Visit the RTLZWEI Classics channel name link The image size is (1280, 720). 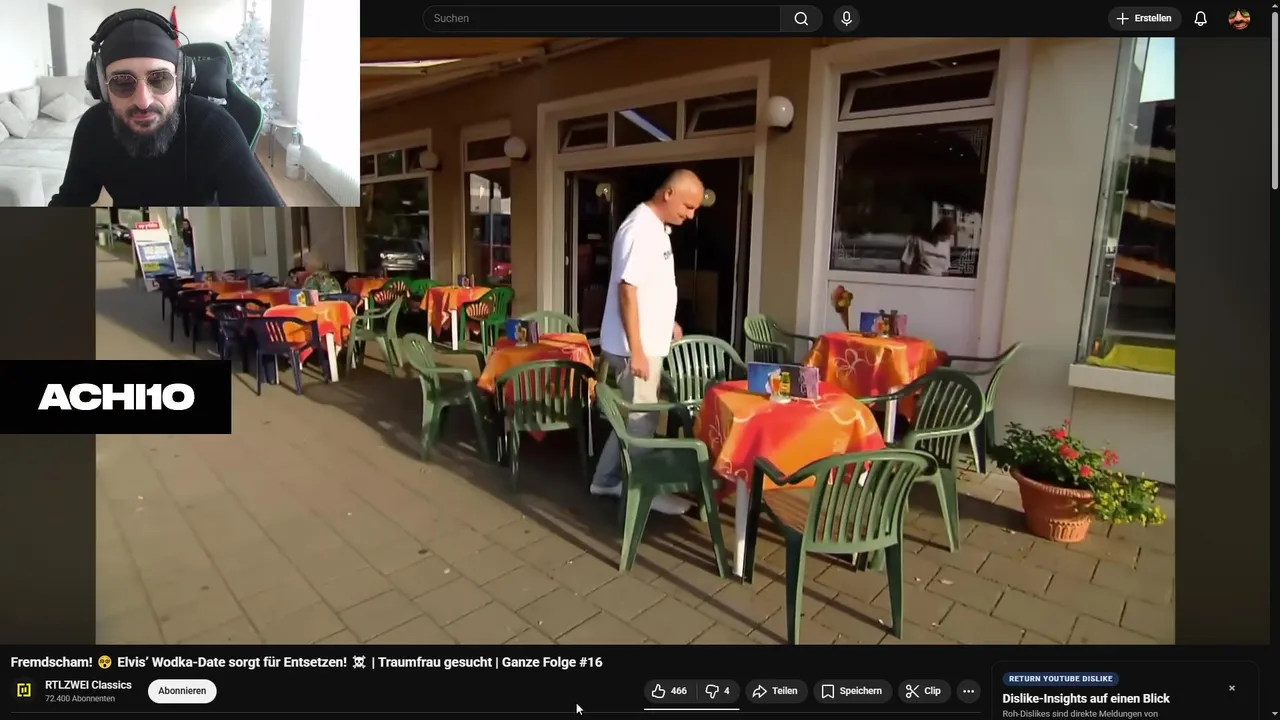pyautogui.click(x=88, y=685)
